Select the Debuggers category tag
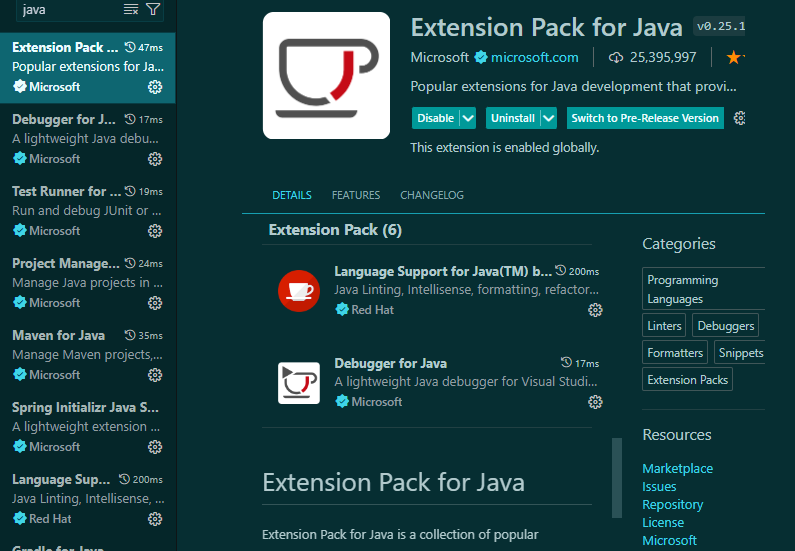 pos(726,325)
